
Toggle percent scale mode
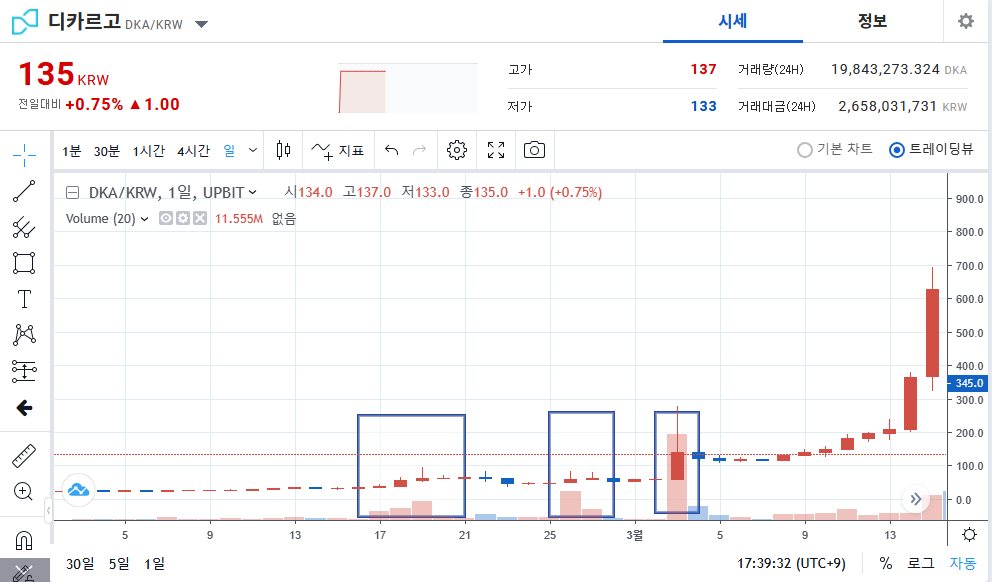click(886, 563)
